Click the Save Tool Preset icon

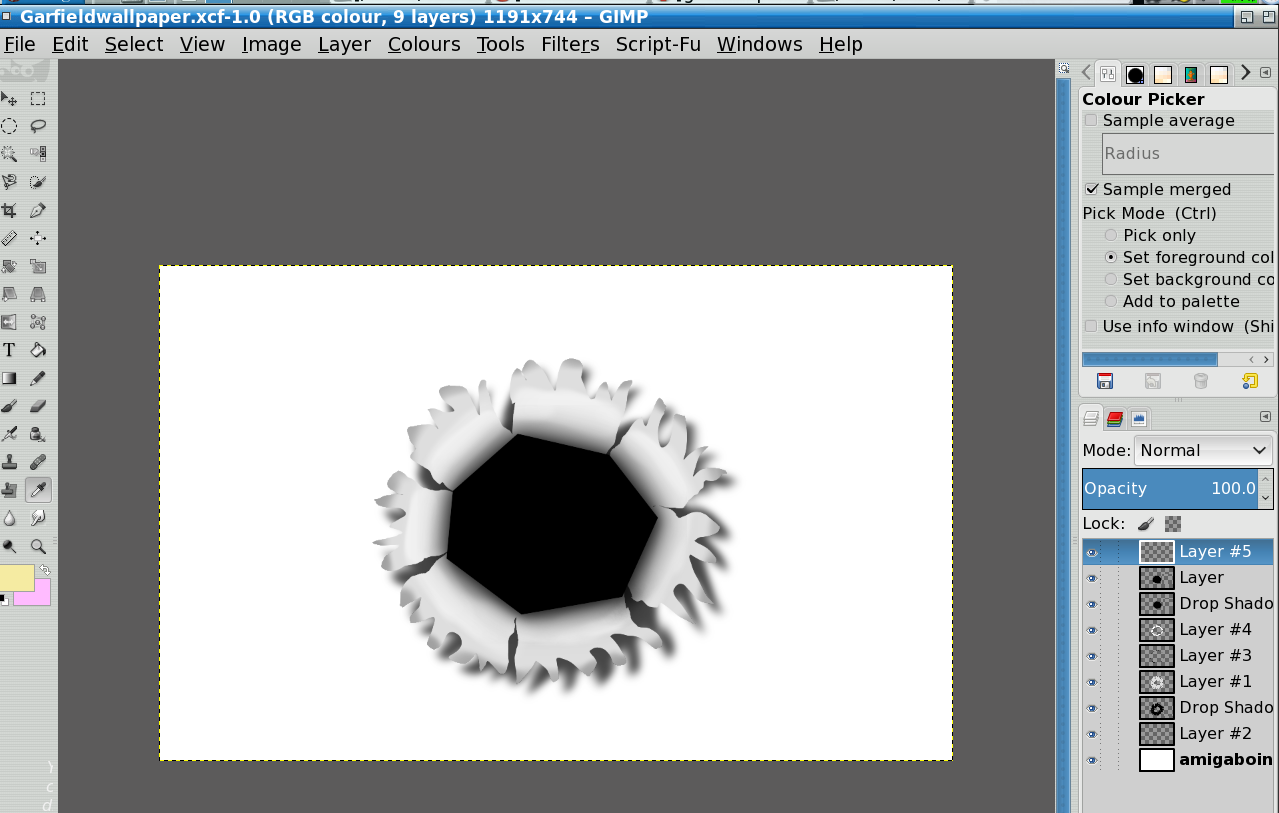coord(1105,381)
